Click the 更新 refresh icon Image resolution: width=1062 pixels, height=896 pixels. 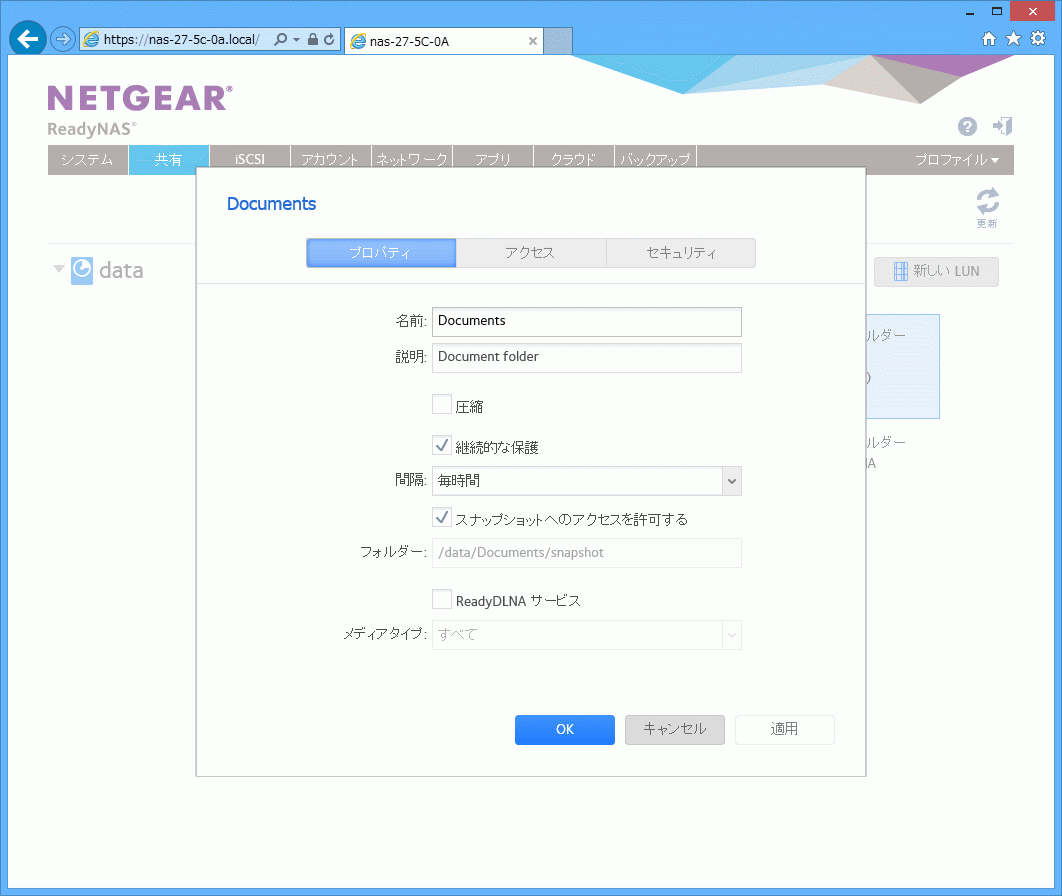(987, 201)
